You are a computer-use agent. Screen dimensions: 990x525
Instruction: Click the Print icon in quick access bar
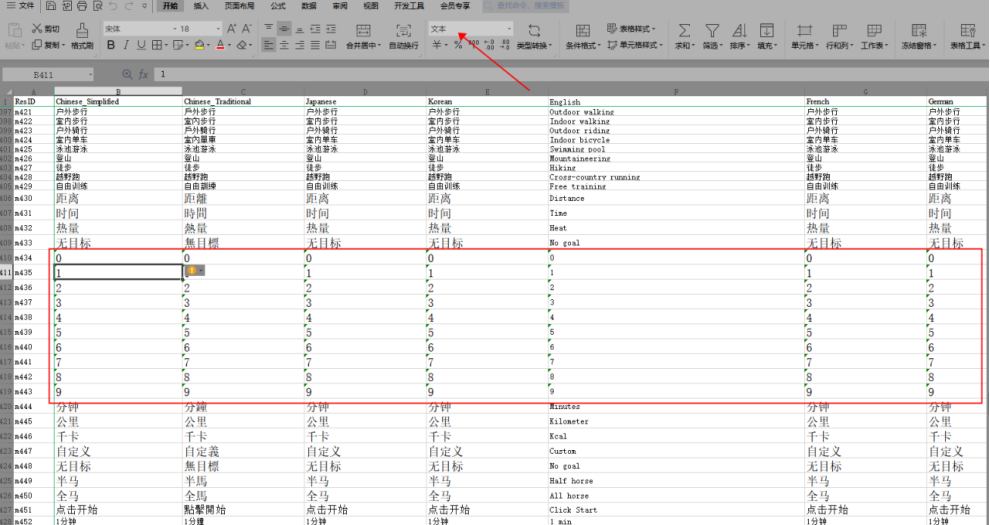click(82, 6)
